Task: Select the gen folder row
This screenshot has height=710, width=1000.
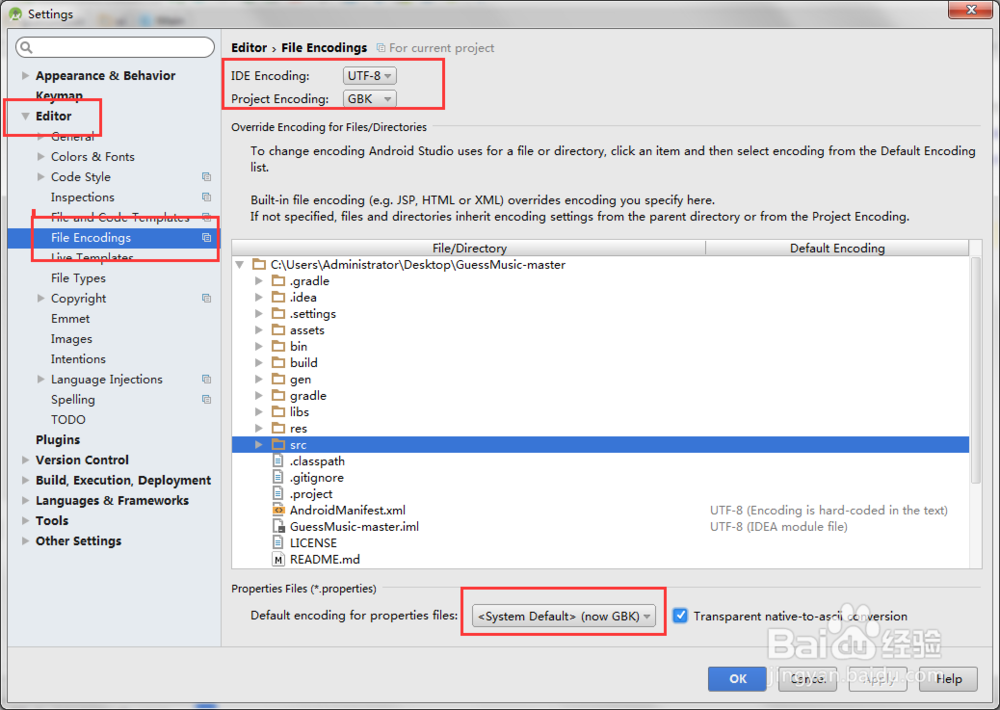Action: pos(601,379)
